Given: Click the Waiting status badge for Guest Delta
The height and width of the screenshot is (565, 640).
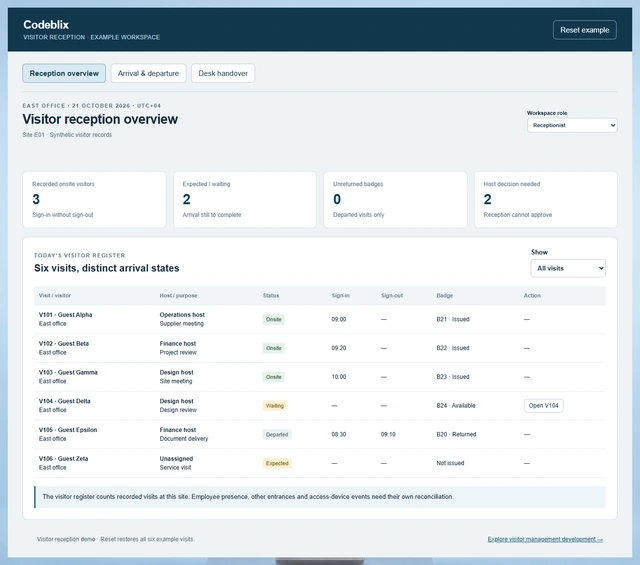Looking at the screenshot, I should point(275,406).
